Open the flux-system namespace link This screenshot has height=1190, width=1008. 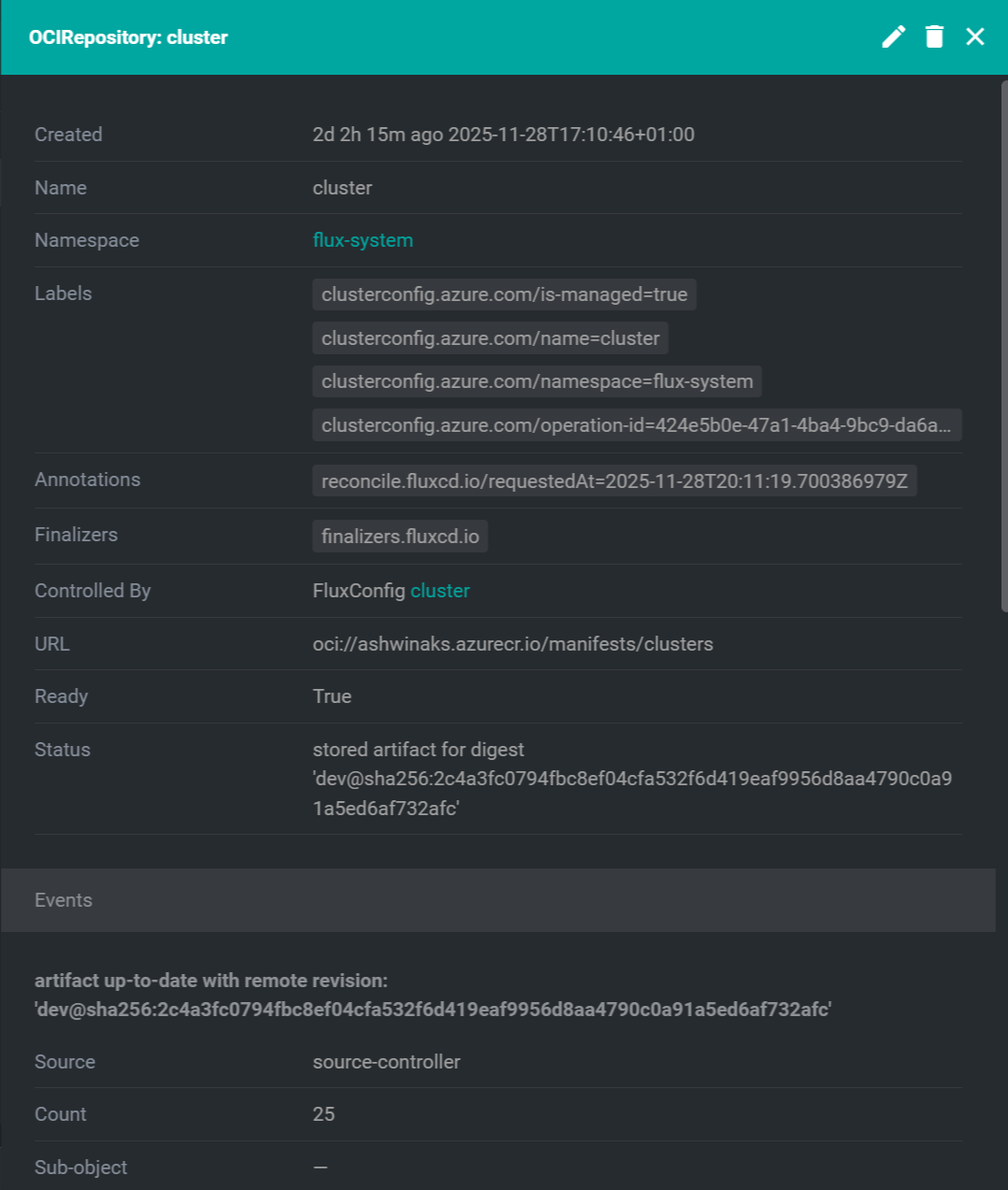[x=363, y=240]
